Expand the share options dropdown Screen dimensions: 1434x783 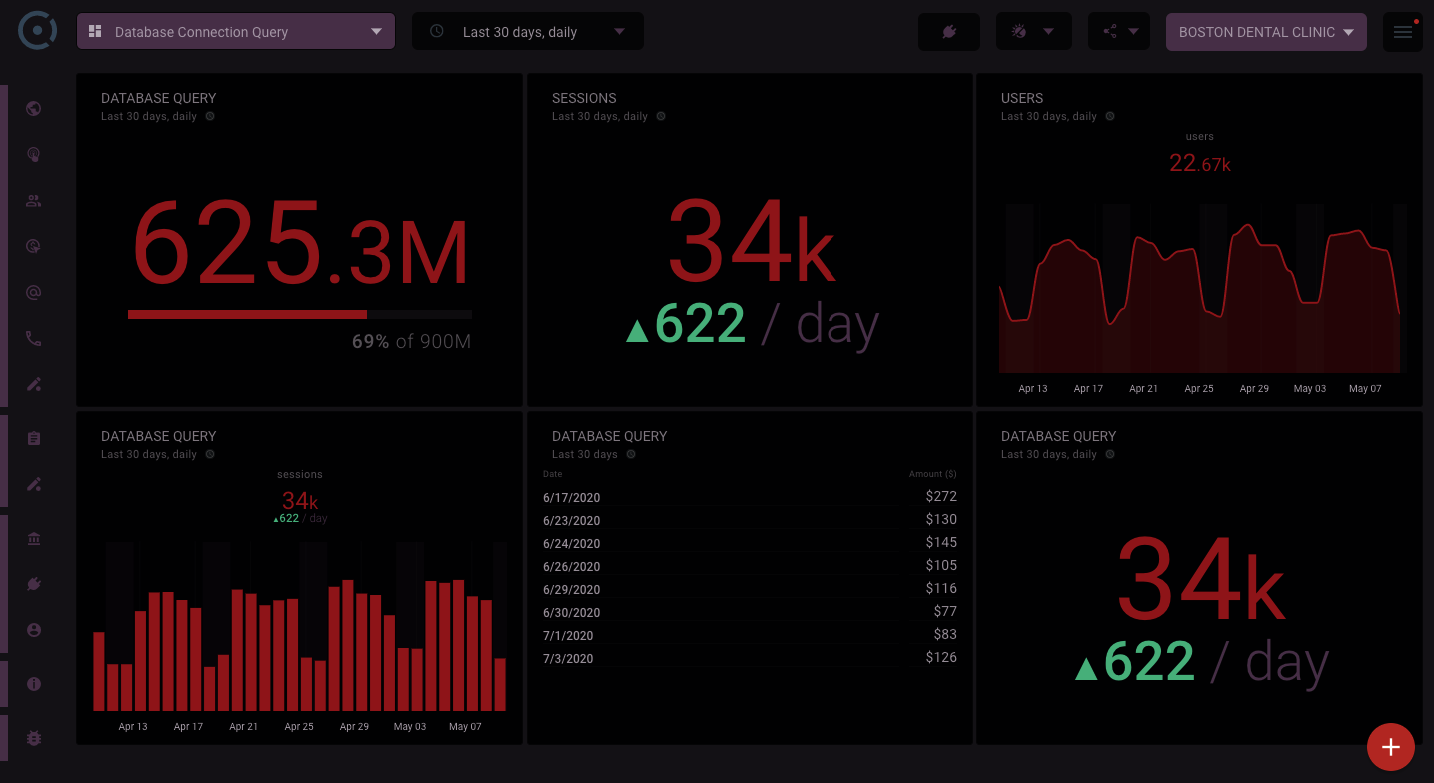pyautogui.click(x=1119, y=32)
